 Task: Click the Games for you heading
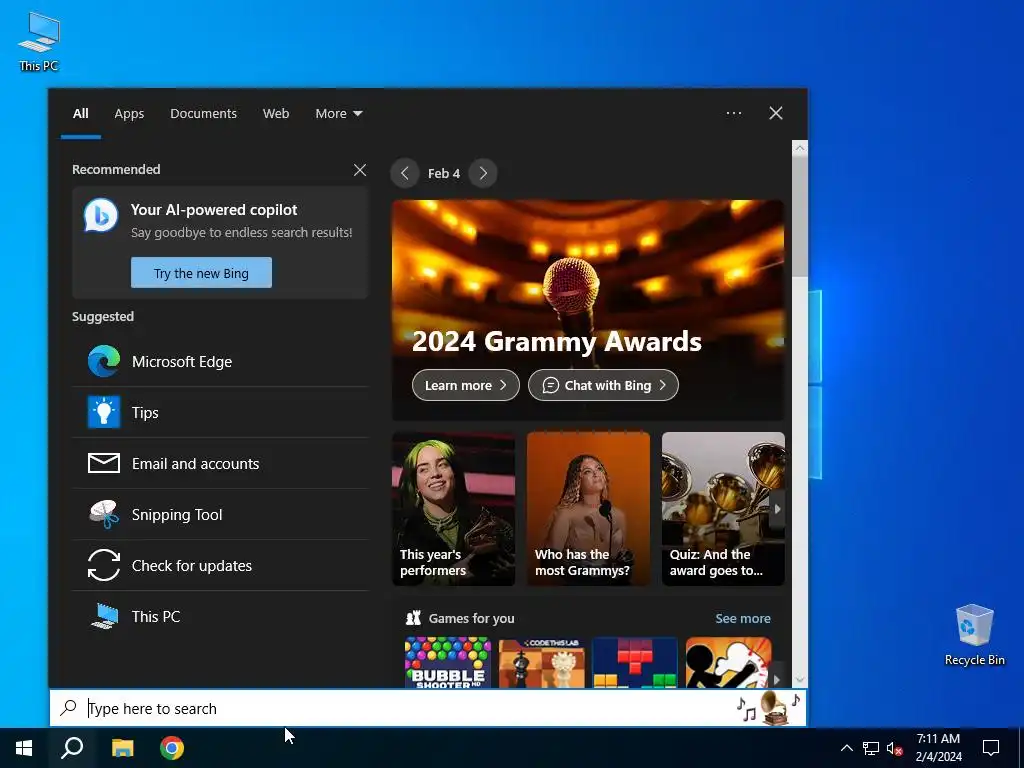click(x=472, y=618)
